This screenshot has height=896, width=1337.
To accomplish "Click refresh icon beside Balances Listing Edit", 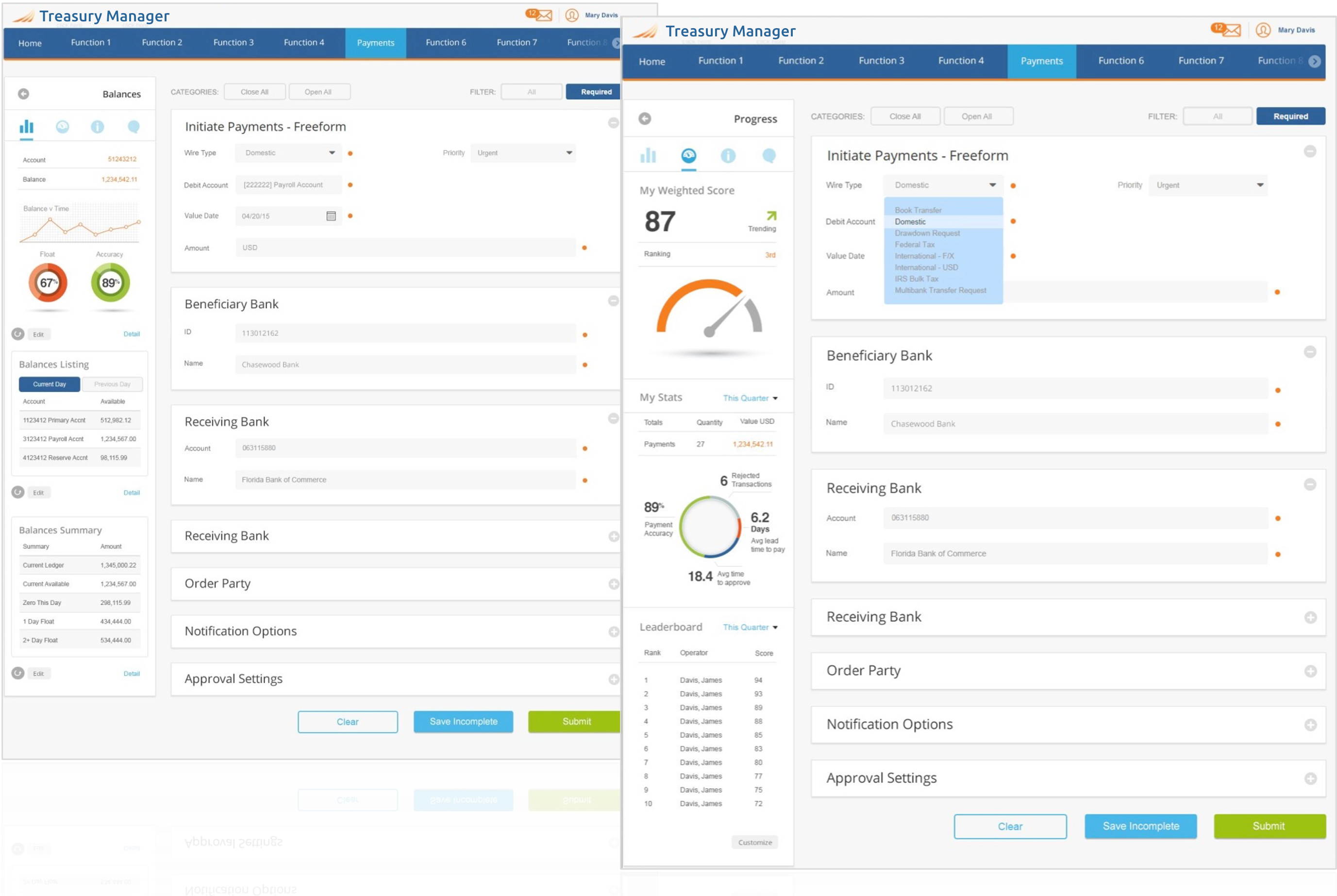I will (x=18, y=492).
